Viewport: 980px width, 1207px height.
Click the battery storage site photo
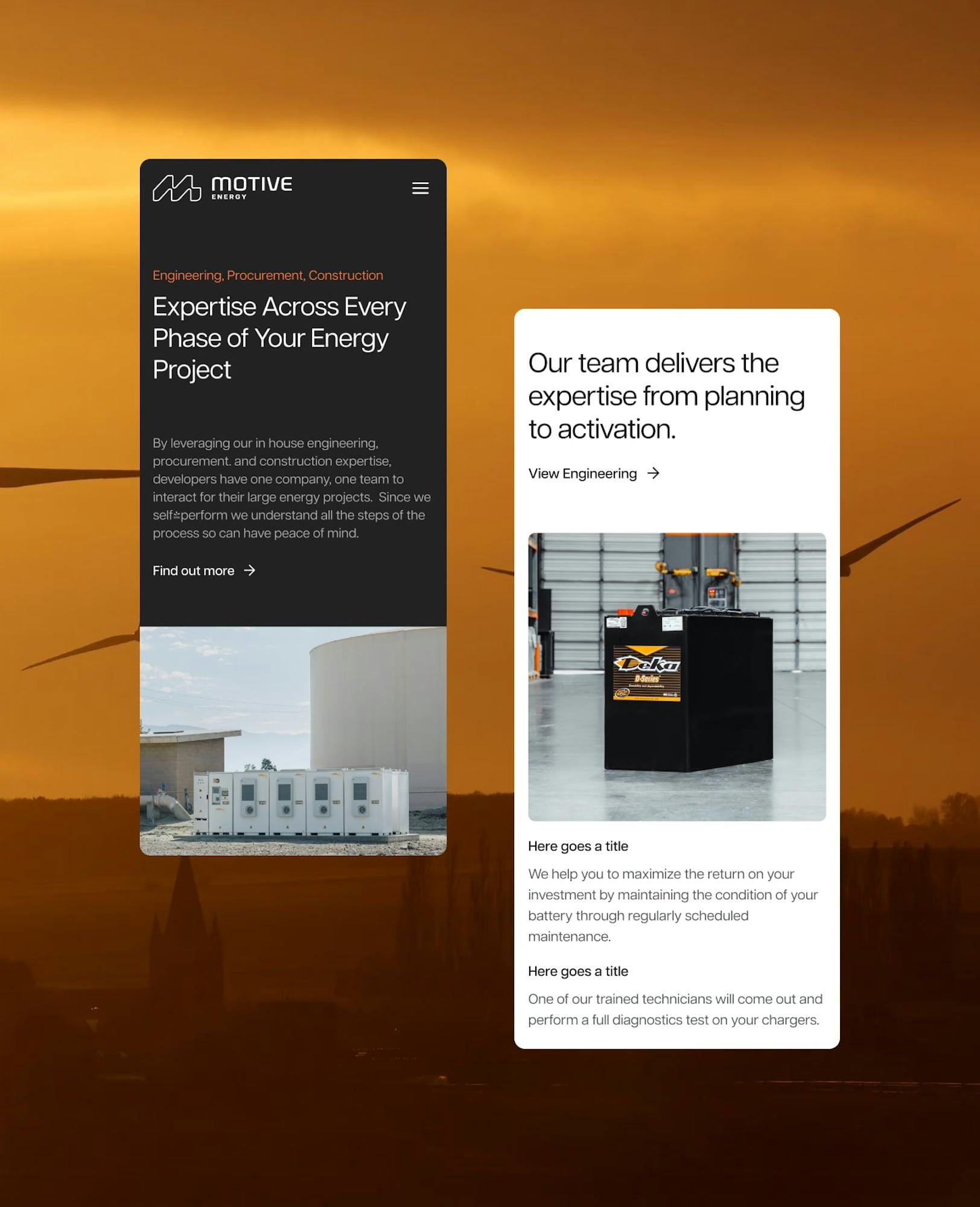pos(293,740)
